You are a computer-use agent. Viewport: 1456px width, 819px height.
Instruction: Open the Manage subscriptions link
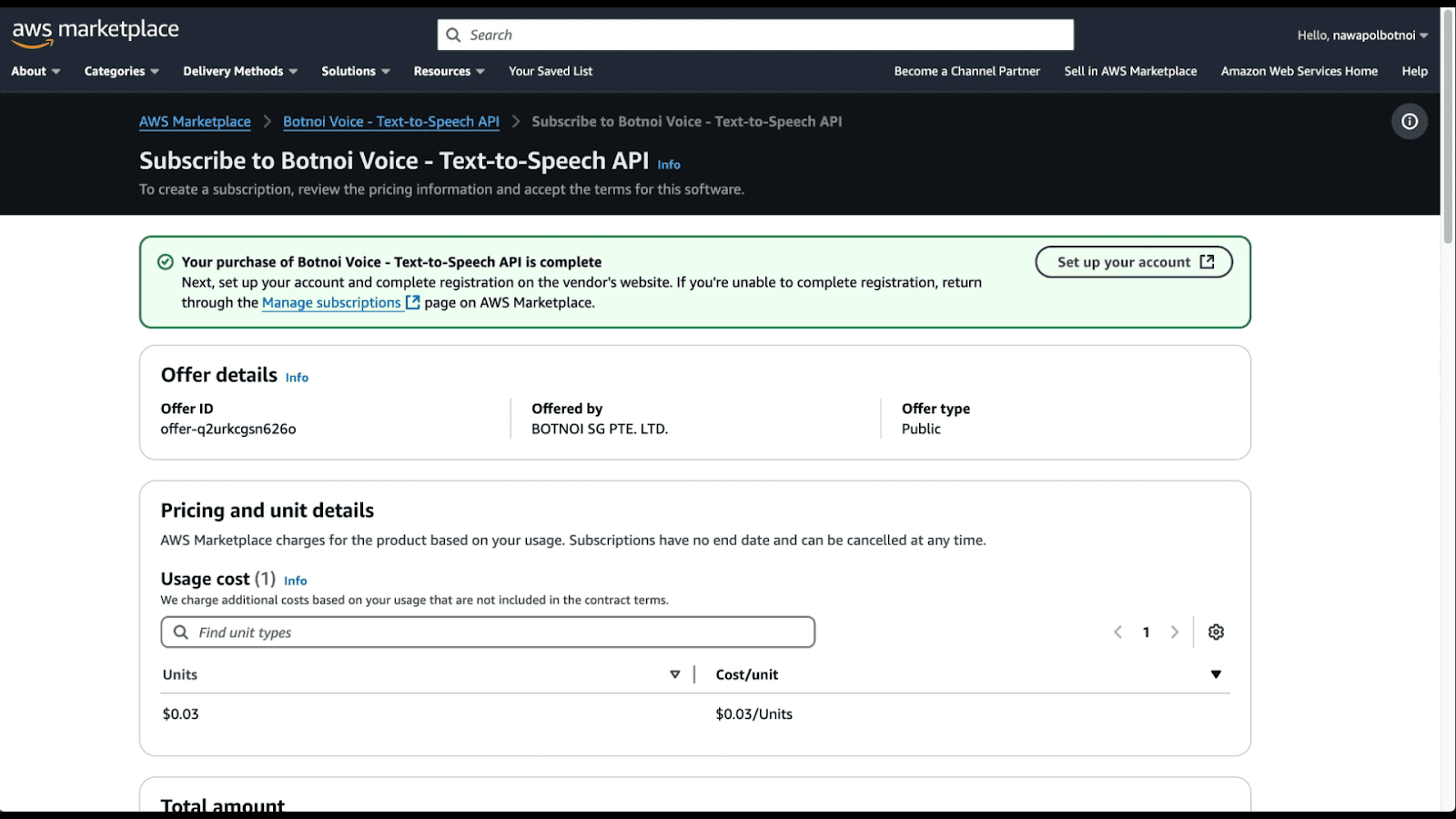point(331,302)
